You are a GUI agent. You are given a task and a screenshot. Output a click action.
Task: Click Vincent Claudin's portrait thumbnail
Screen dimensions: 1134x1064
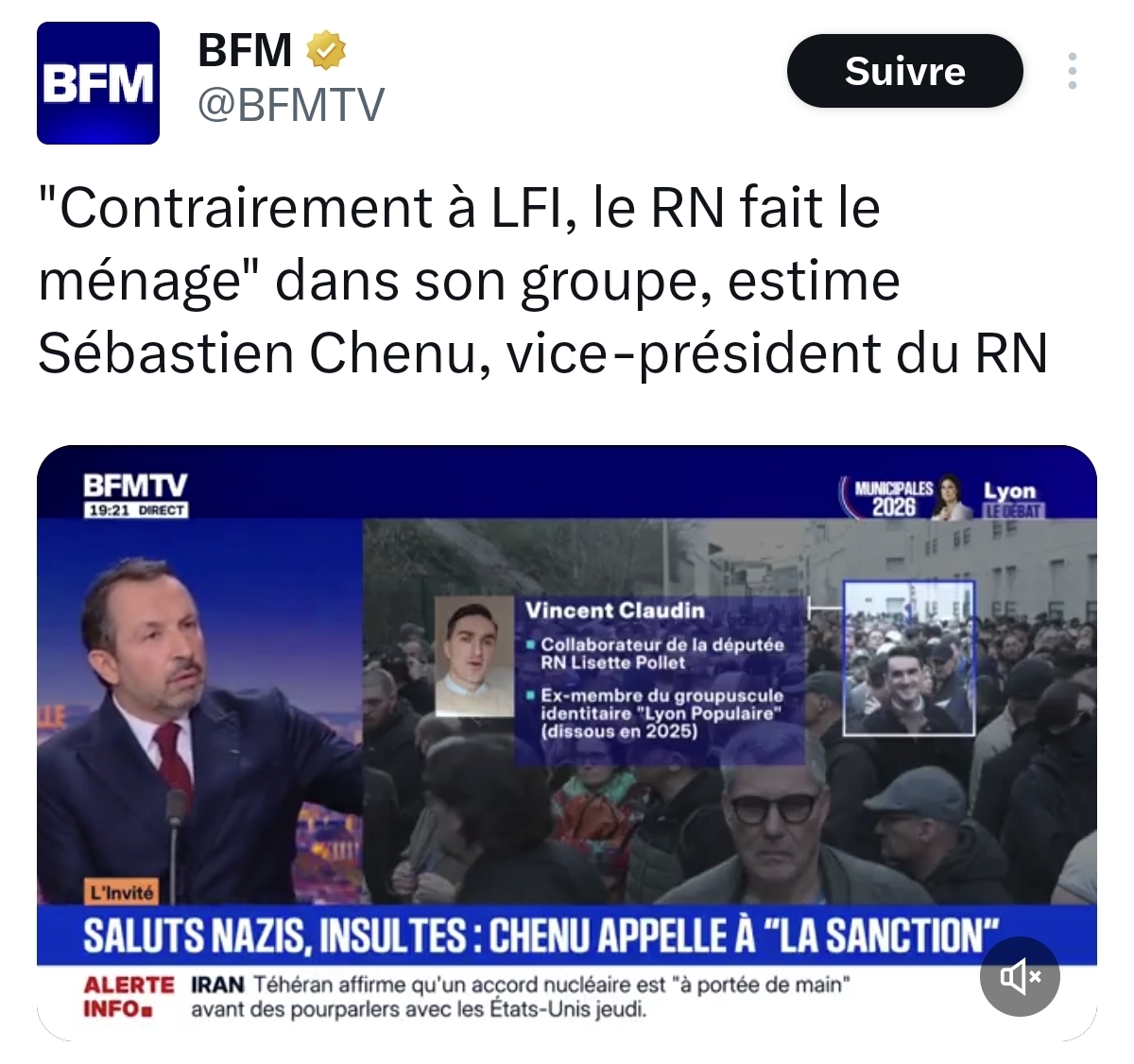coord(474,657)
